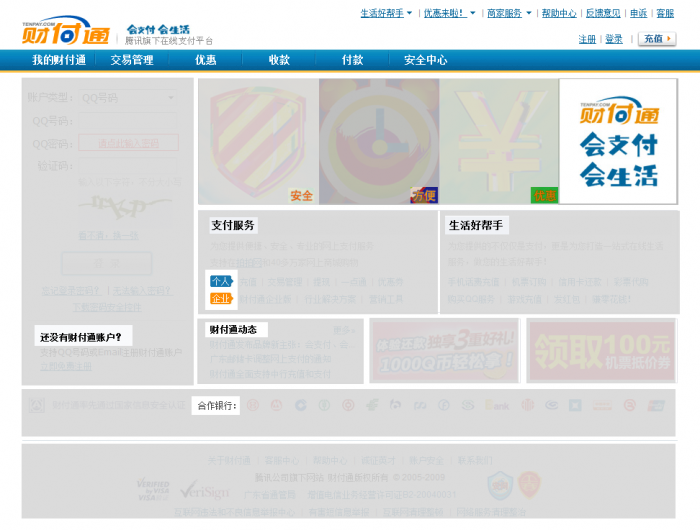Click the 信用卡还款 link

(579, 282)
